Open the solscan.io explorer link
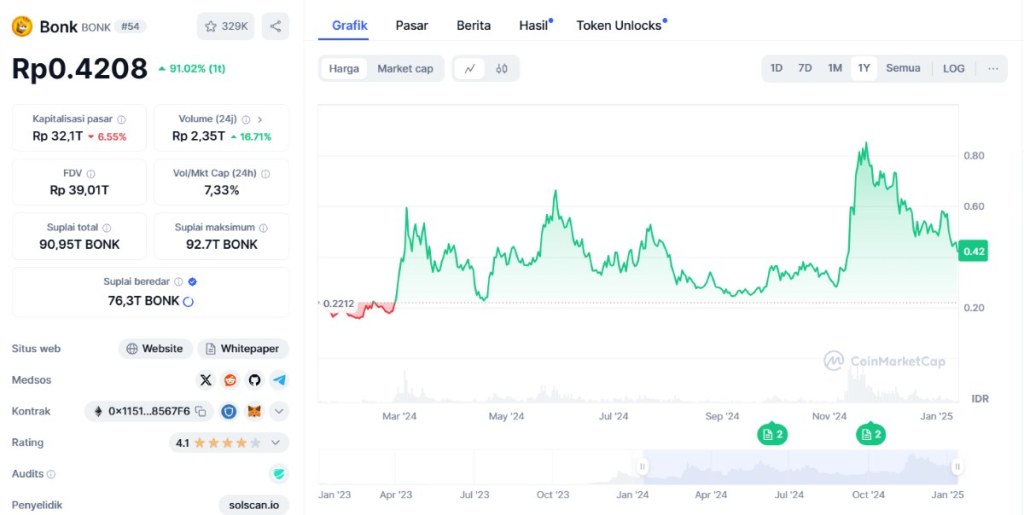Viewport: 1024px width, 515px height. (254, 505)
